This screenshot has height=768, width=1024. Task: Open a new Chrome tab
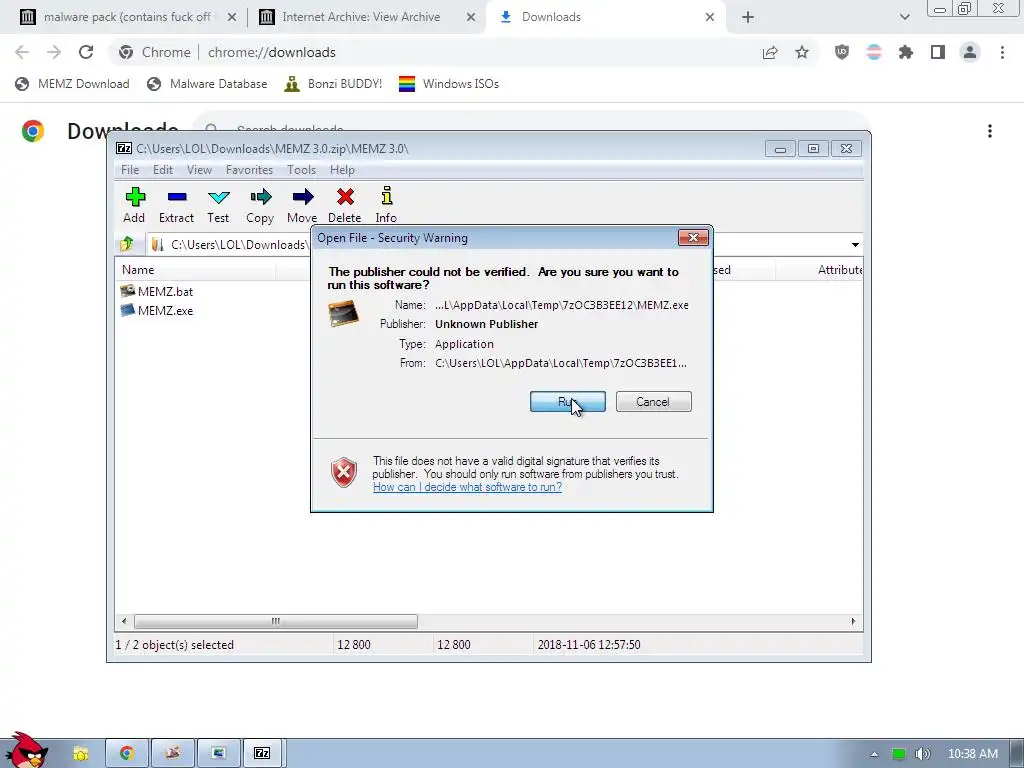click(x=748, y=17)
